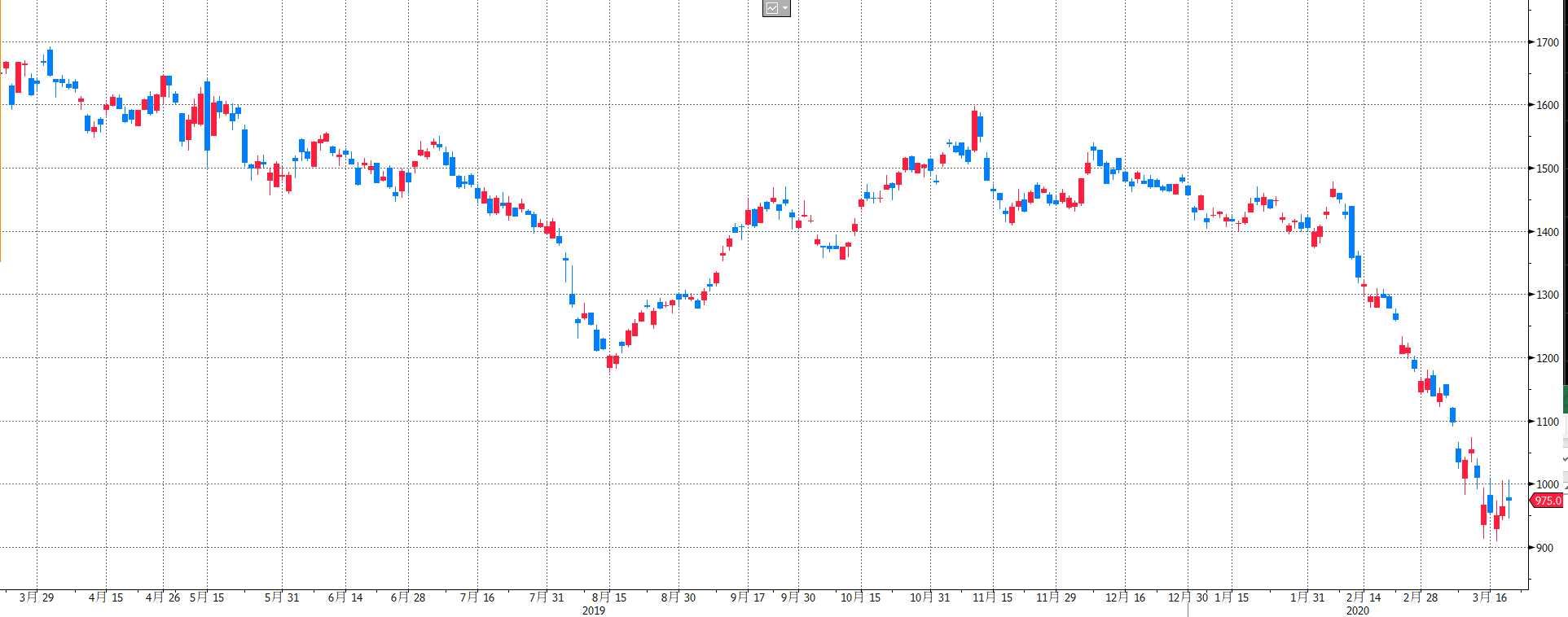Click the small chevron on right edge

point(1565,460)
